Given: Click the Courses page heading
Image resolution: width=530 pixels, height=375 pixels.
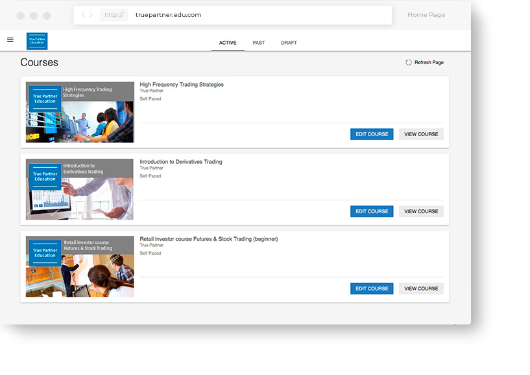Looking at the screenshot, I should [x=39, y=62].
